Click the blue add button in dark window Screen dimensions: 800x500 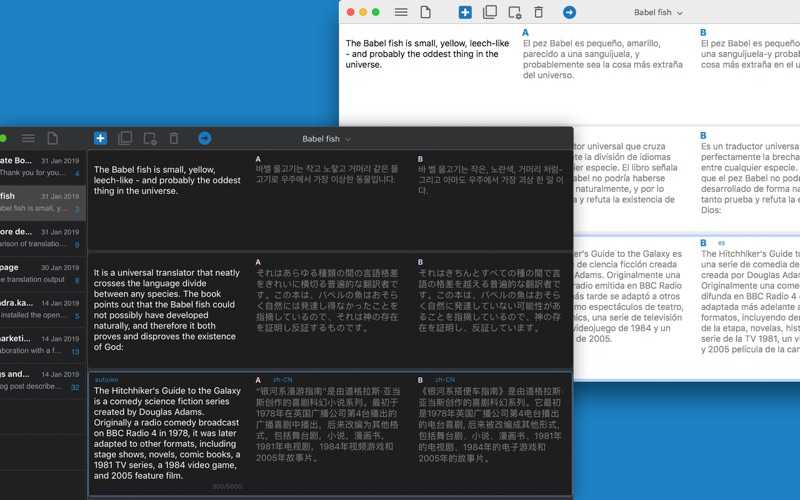(100, 138)
